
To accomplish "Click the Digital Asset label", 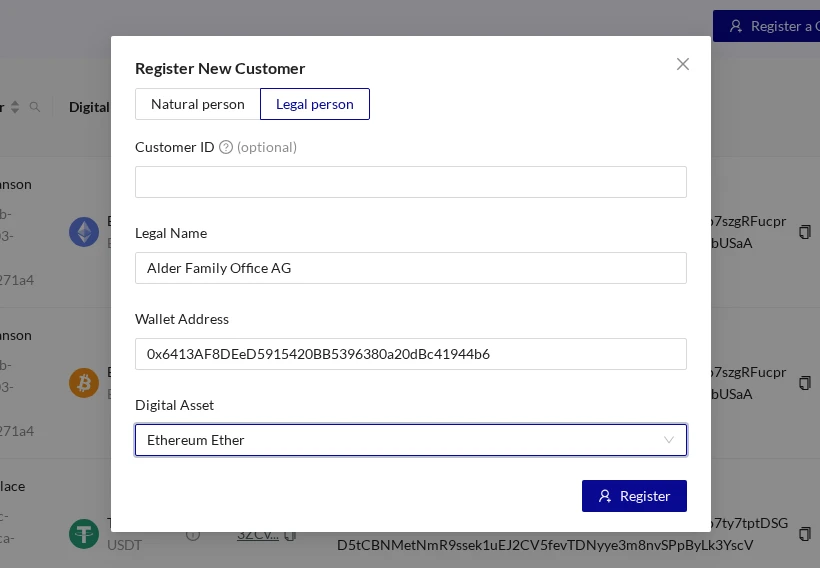I will click(175, 405).
